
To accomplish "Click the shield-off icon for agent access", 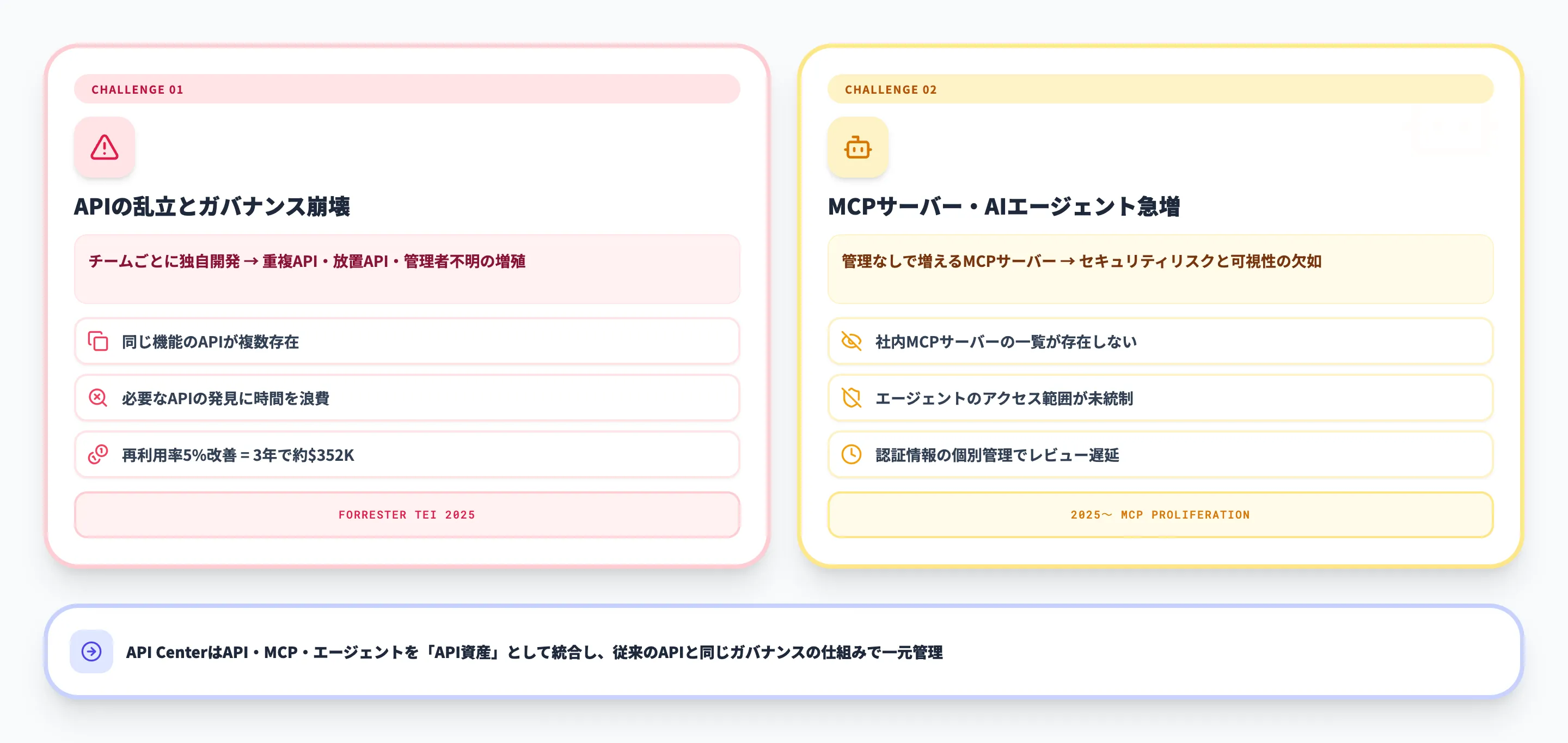I will [852, 398].
